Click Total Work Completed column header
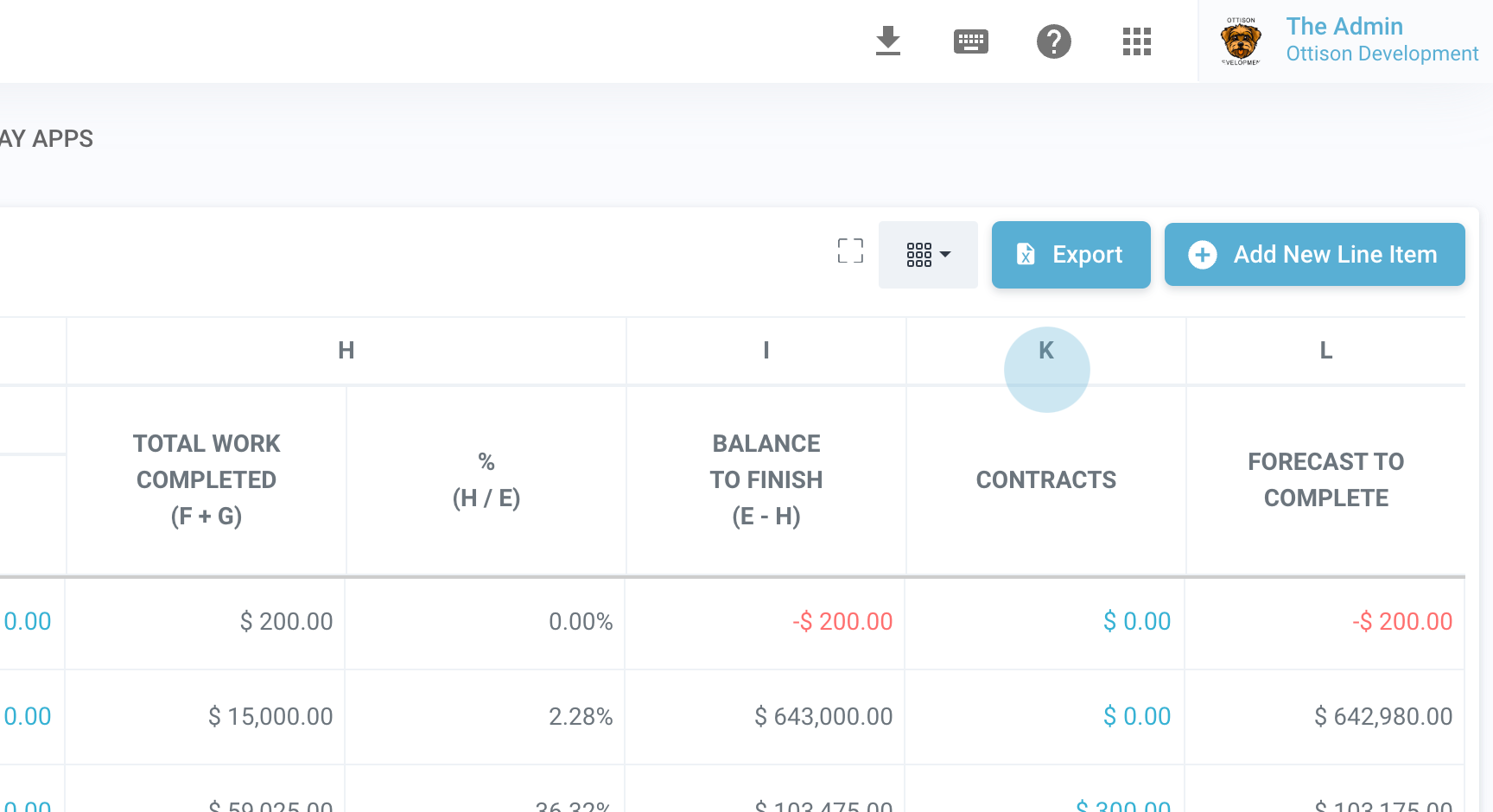Viewport: 1493px width, 812px height. tap(206, 479)
